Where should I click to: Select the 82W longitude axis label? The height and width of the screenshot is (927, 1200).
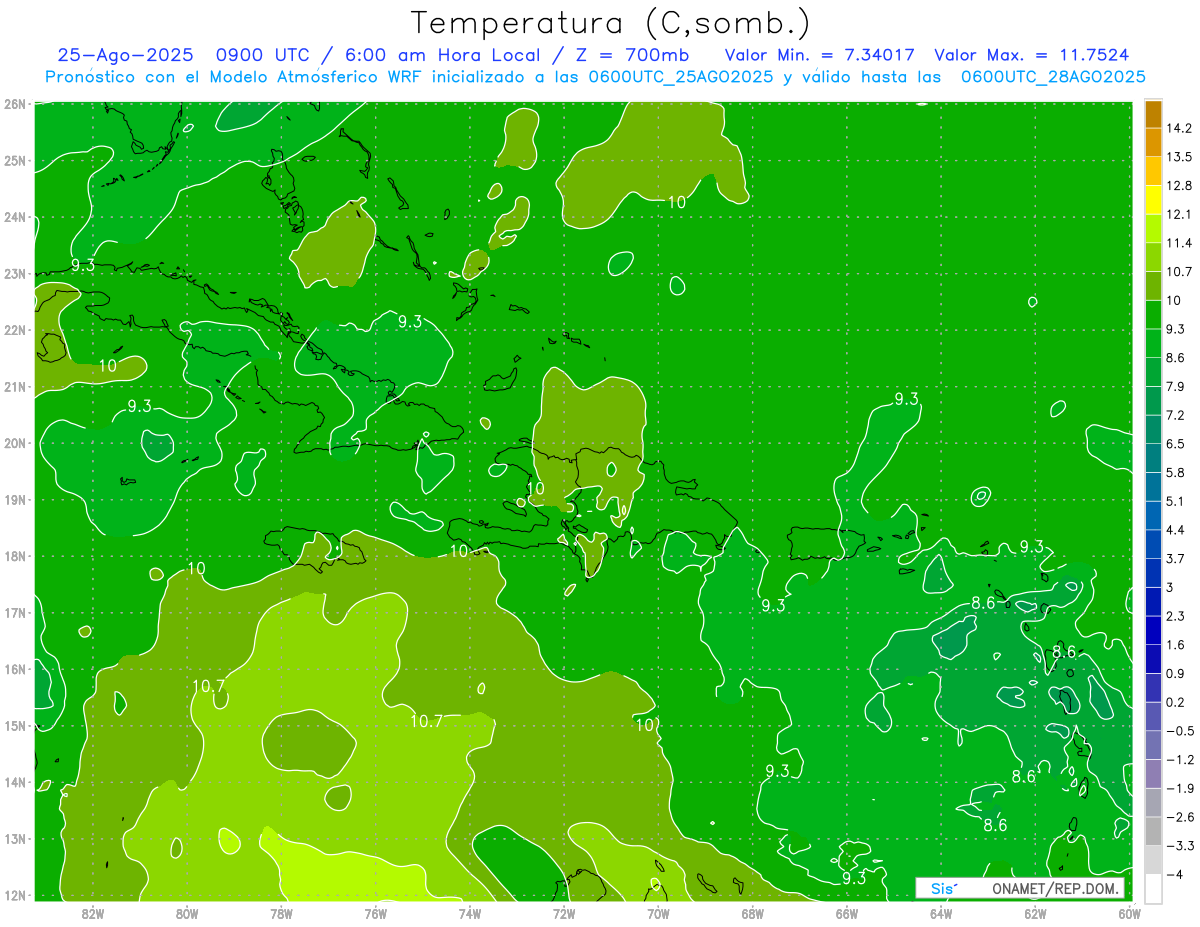point(92,913)
